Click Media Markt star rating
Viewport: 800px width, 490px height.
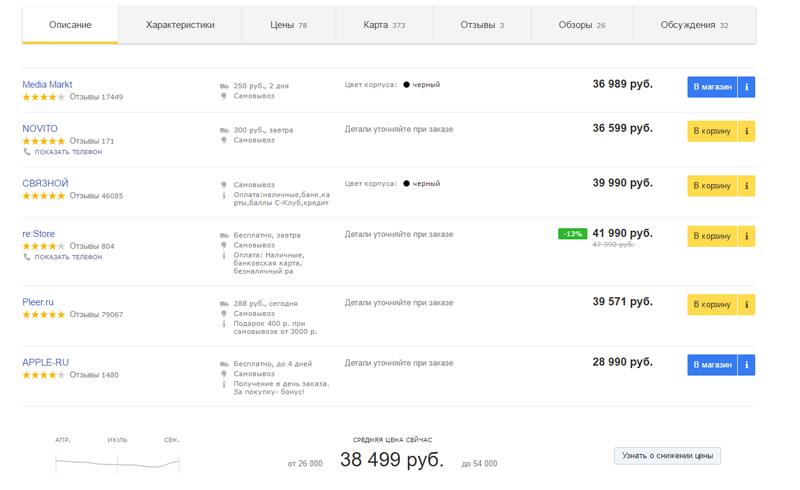(44, 97)
